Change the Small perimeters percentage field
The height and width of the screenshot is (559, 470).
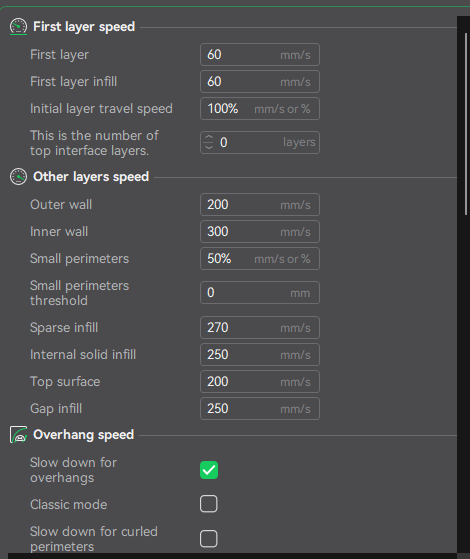pos(260,259)
